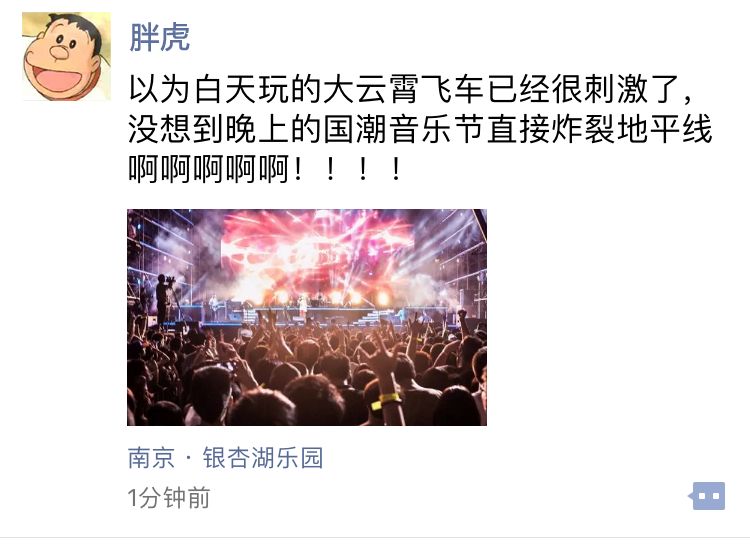Click the right dot of the comment button
Image resolution: width=750 pixels, height=546 pixels.
(715, 496)
